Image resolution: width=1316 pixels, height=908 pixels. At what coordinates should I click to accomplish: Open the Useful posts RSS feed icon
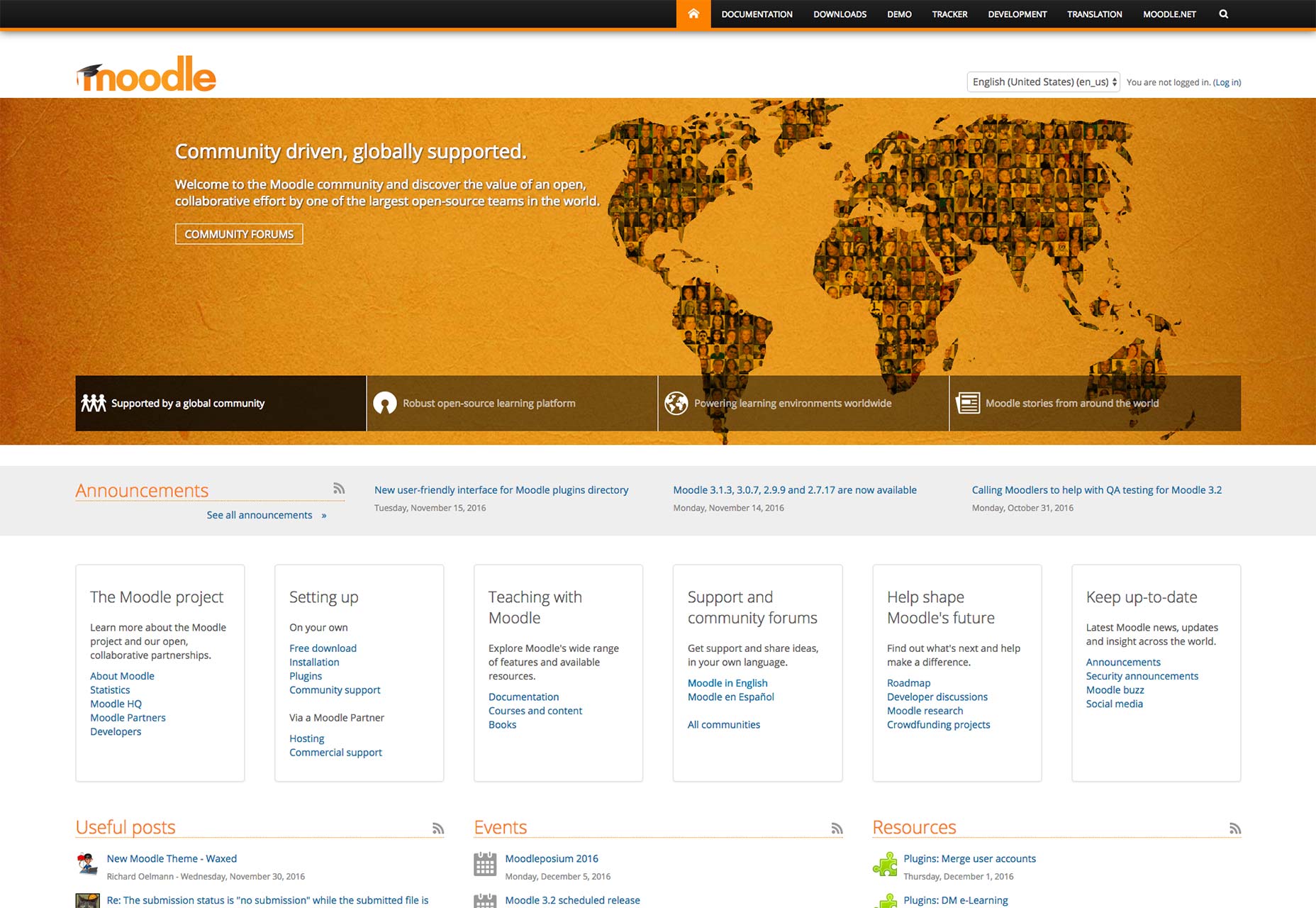pyautogui.click(x=438, y=829)
